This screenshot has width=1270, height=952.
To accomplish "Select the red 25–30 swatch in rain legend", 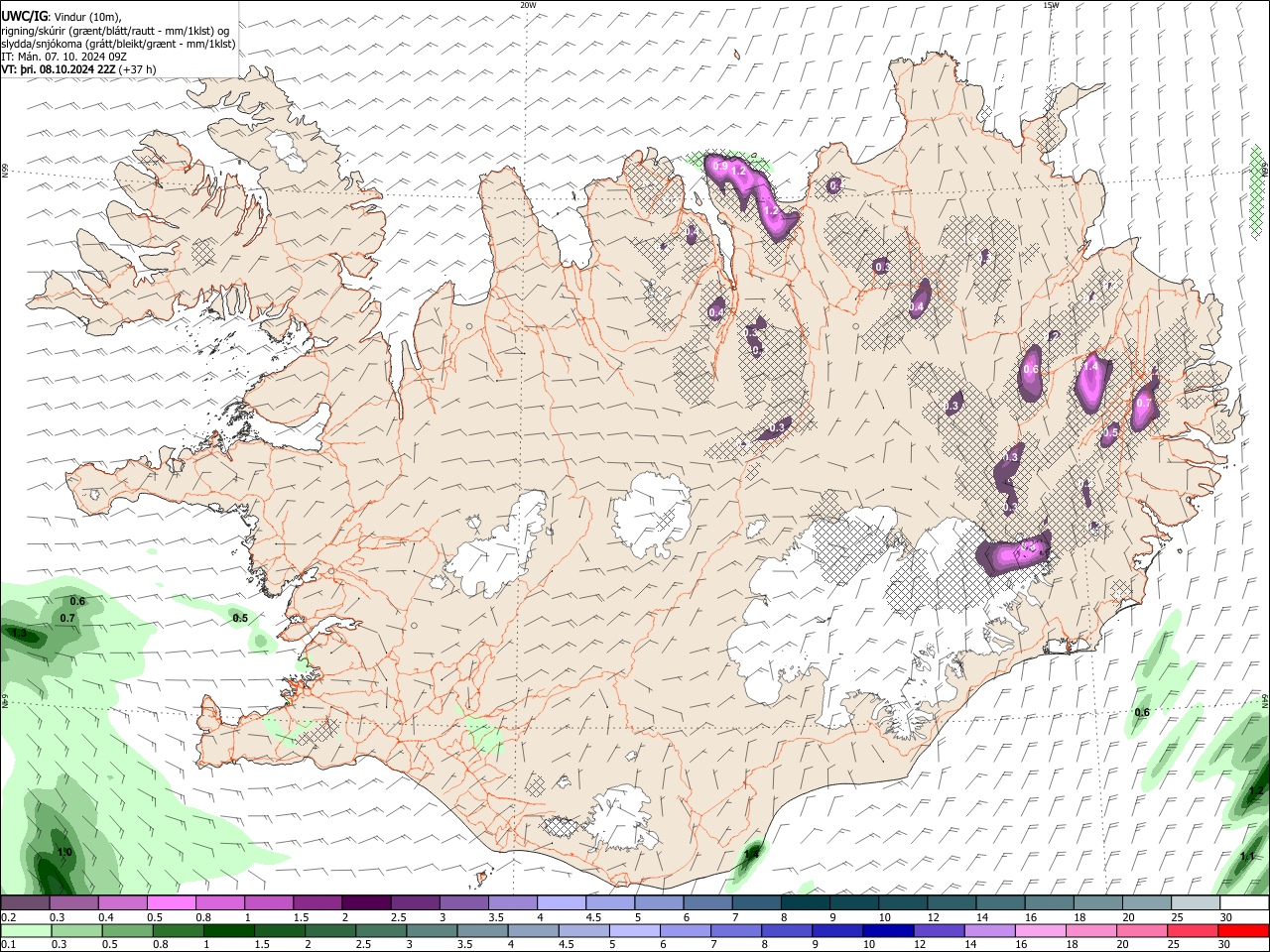I will coord(1192,930).
